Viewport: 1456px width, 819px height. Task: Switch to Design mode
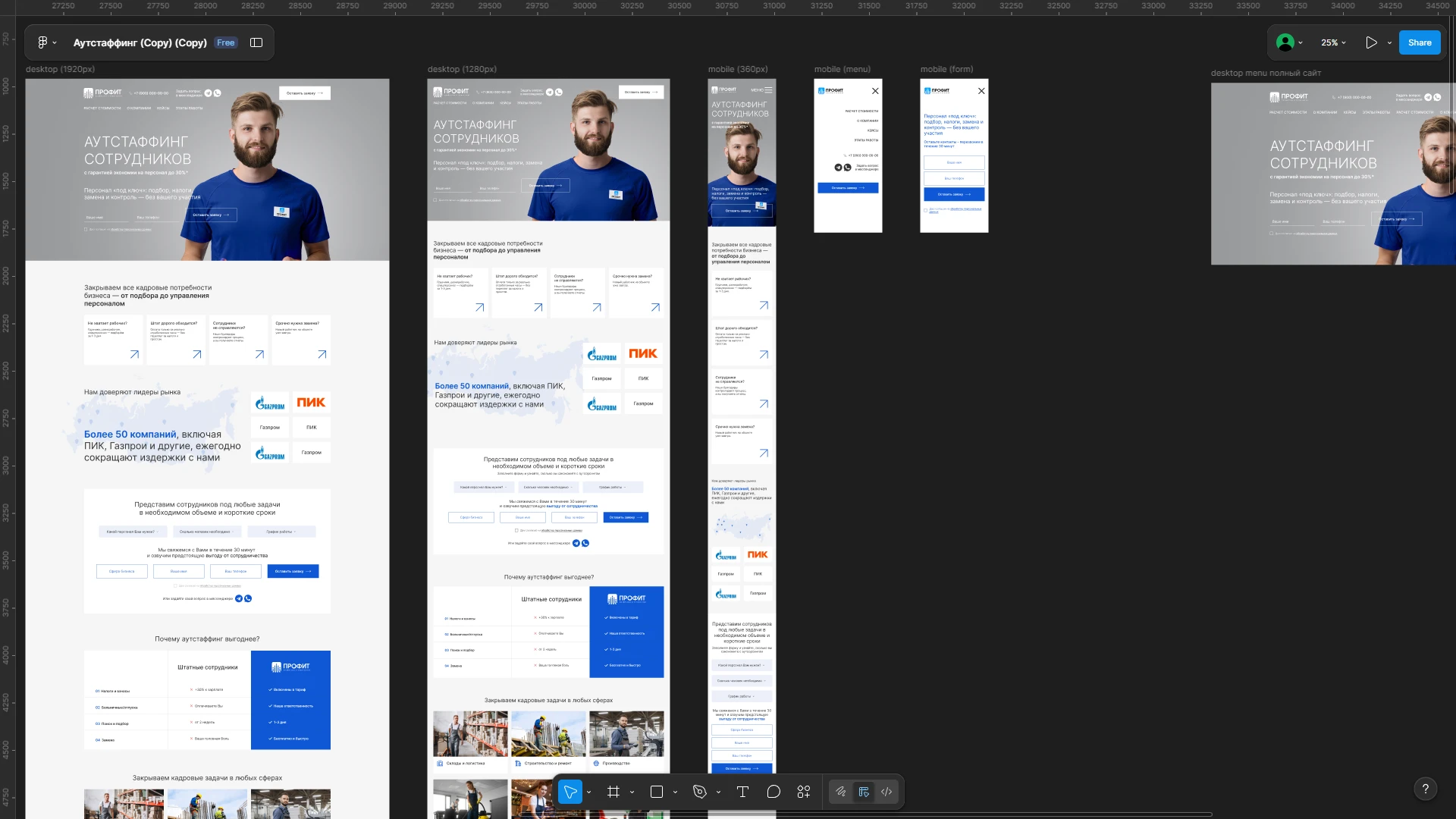point(864,792)
